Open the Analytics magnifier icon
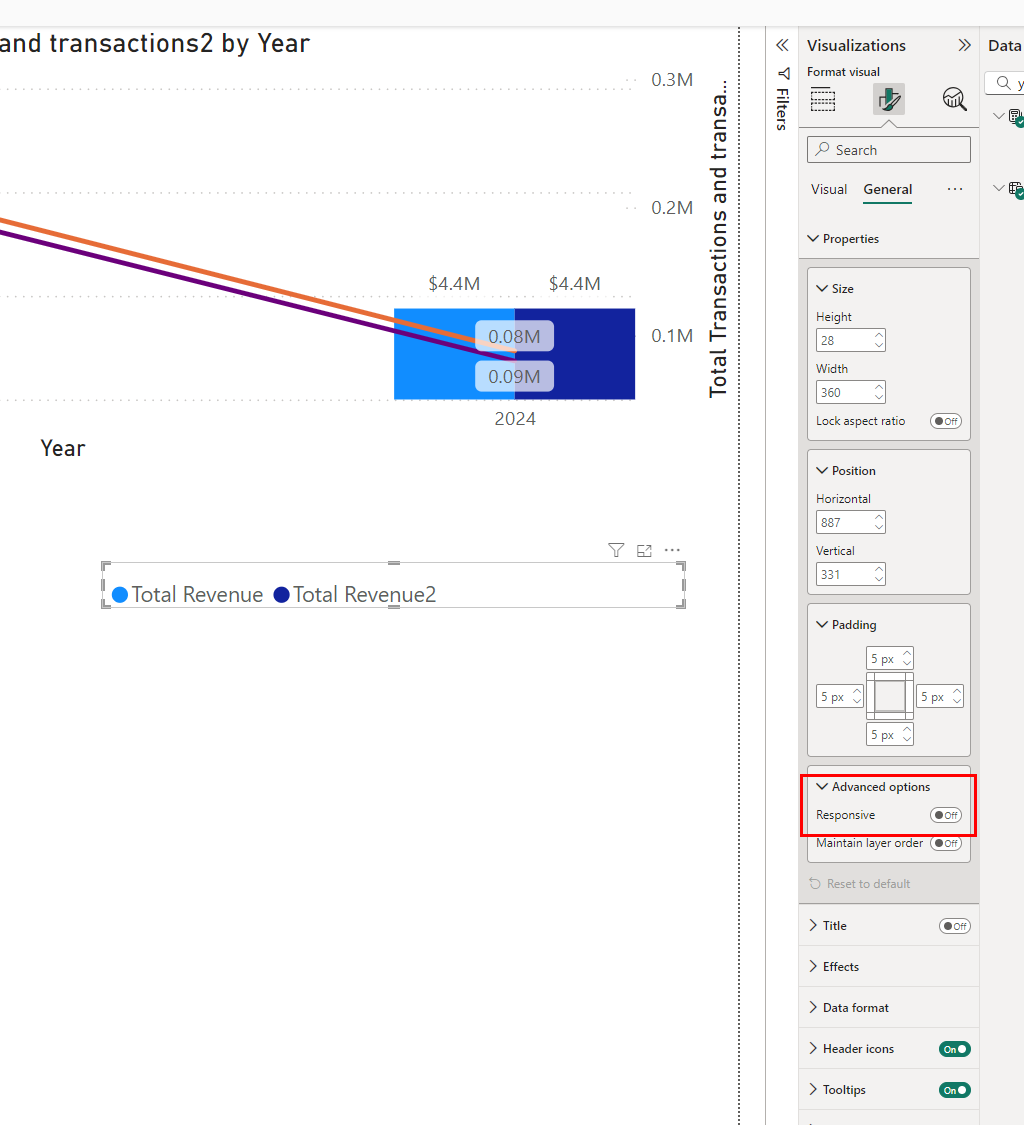 pyautogui.click(x=954, y=99)
